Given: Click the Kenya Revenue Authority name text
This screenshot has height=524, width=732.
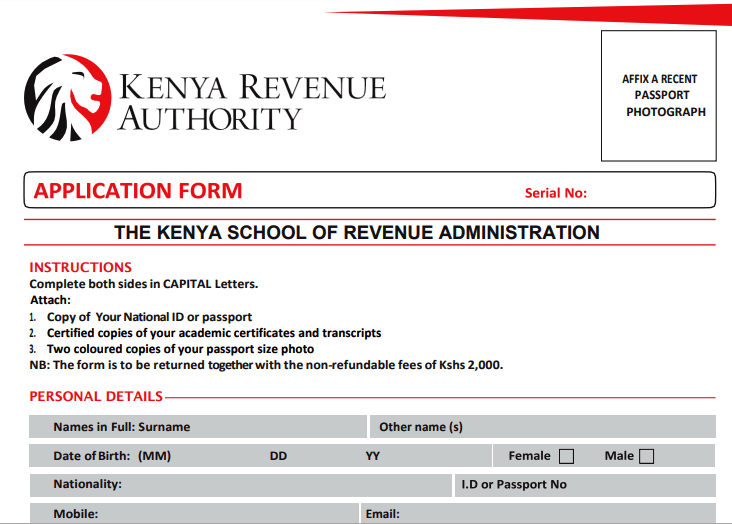Looking at the screenshot, I should [x=252, y=102].
